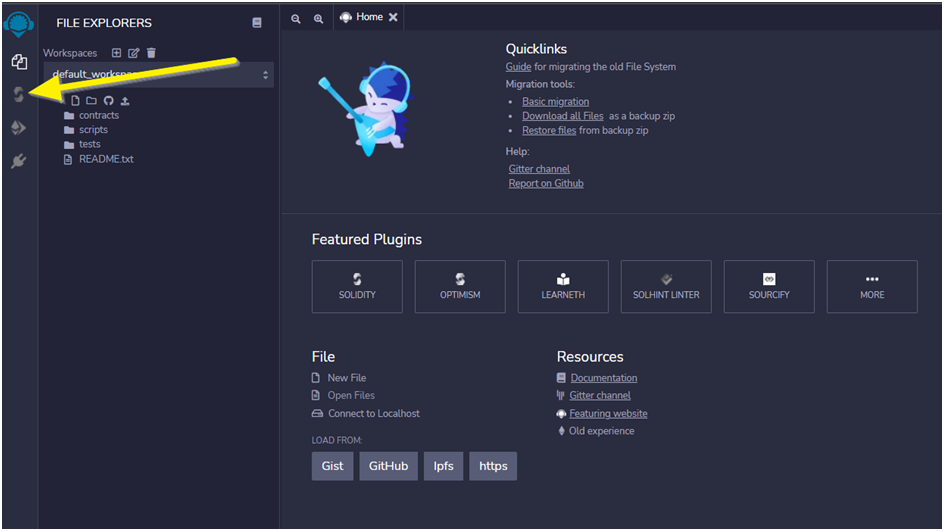Open Report on Github link
This screenshot has height=531, width=944.
click(x=546, y=184)
